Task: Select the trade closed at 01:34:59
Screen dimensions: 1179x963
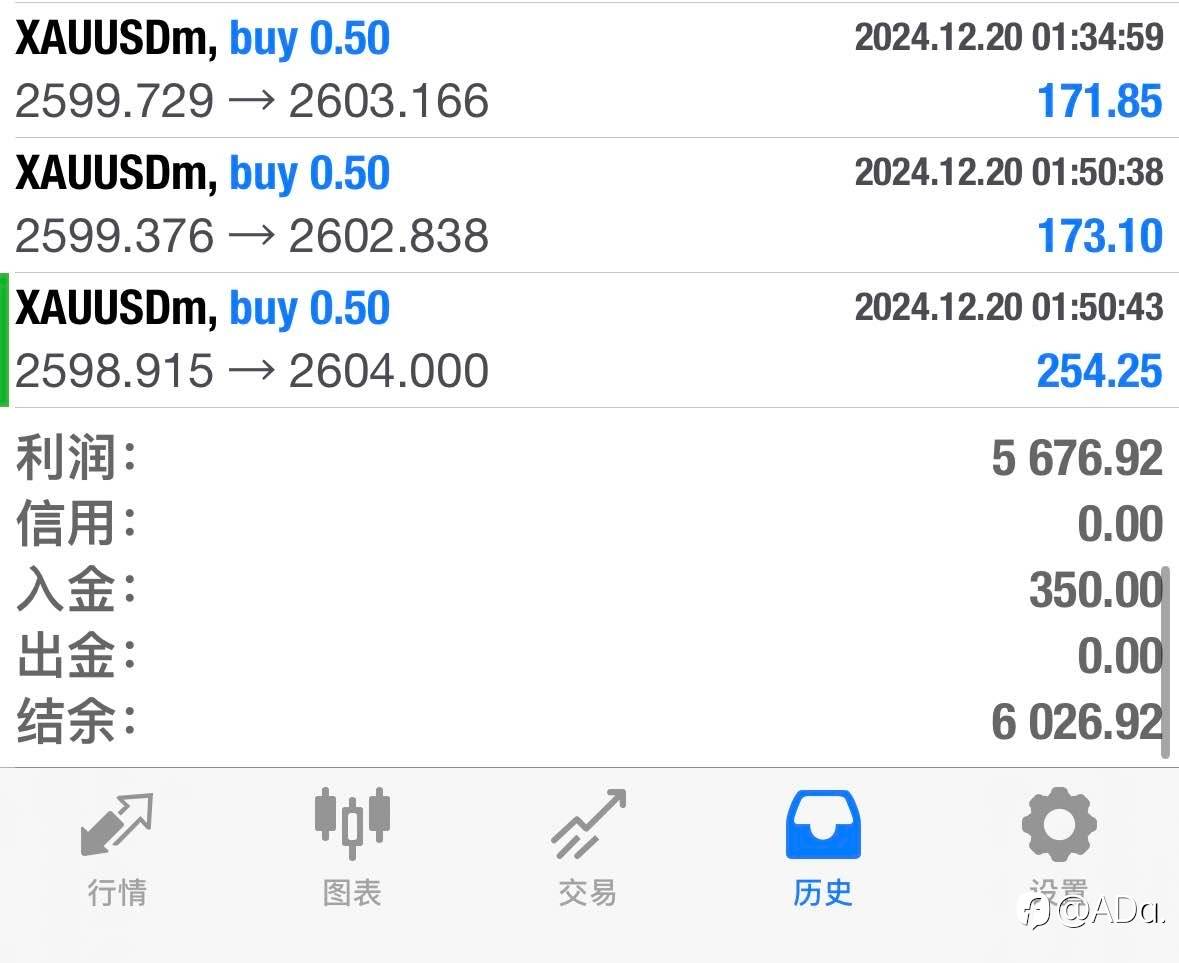Action: pos(588,70)
